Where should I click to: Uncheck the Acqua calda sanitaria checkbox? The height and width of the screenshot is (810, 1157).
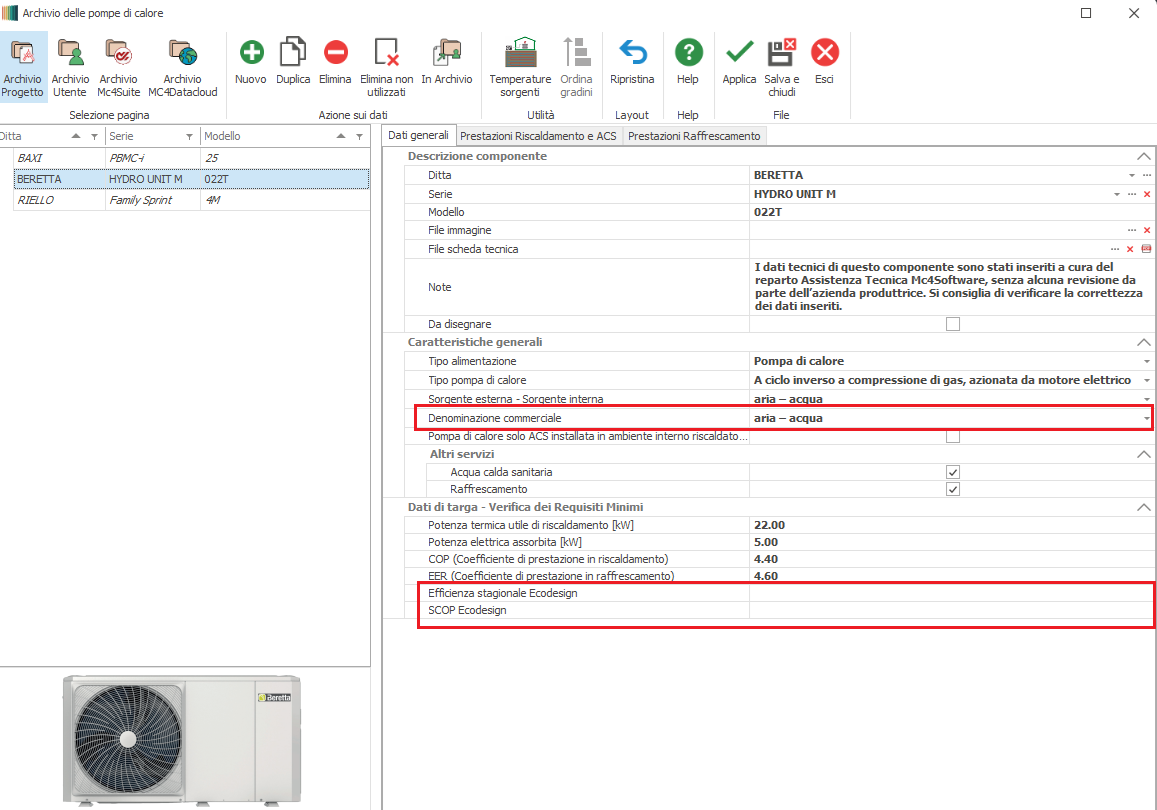[952, 472]
